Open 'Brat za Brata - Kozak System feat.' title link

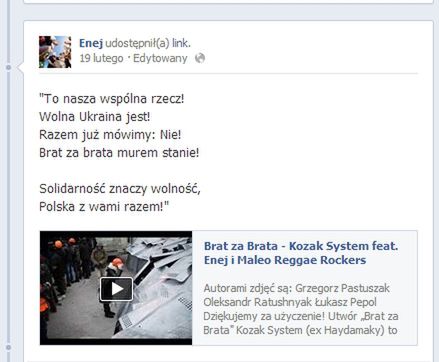pos(301,253)
